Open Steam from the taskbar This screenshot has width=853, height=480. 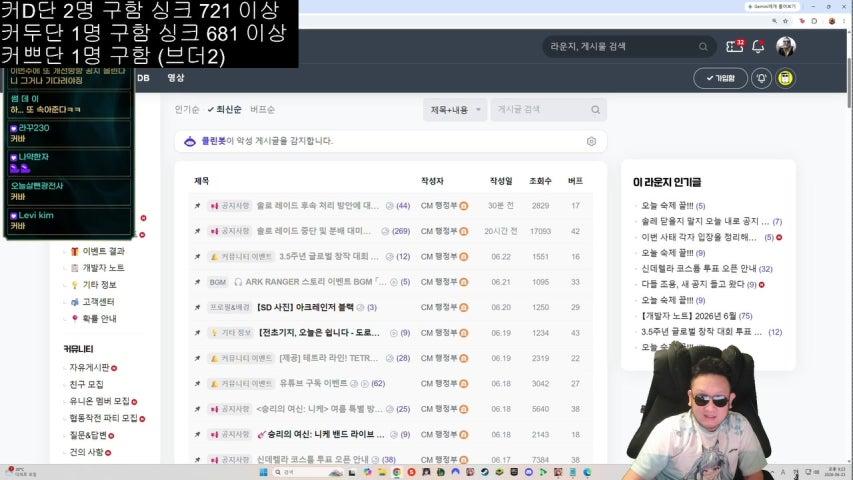484,472
